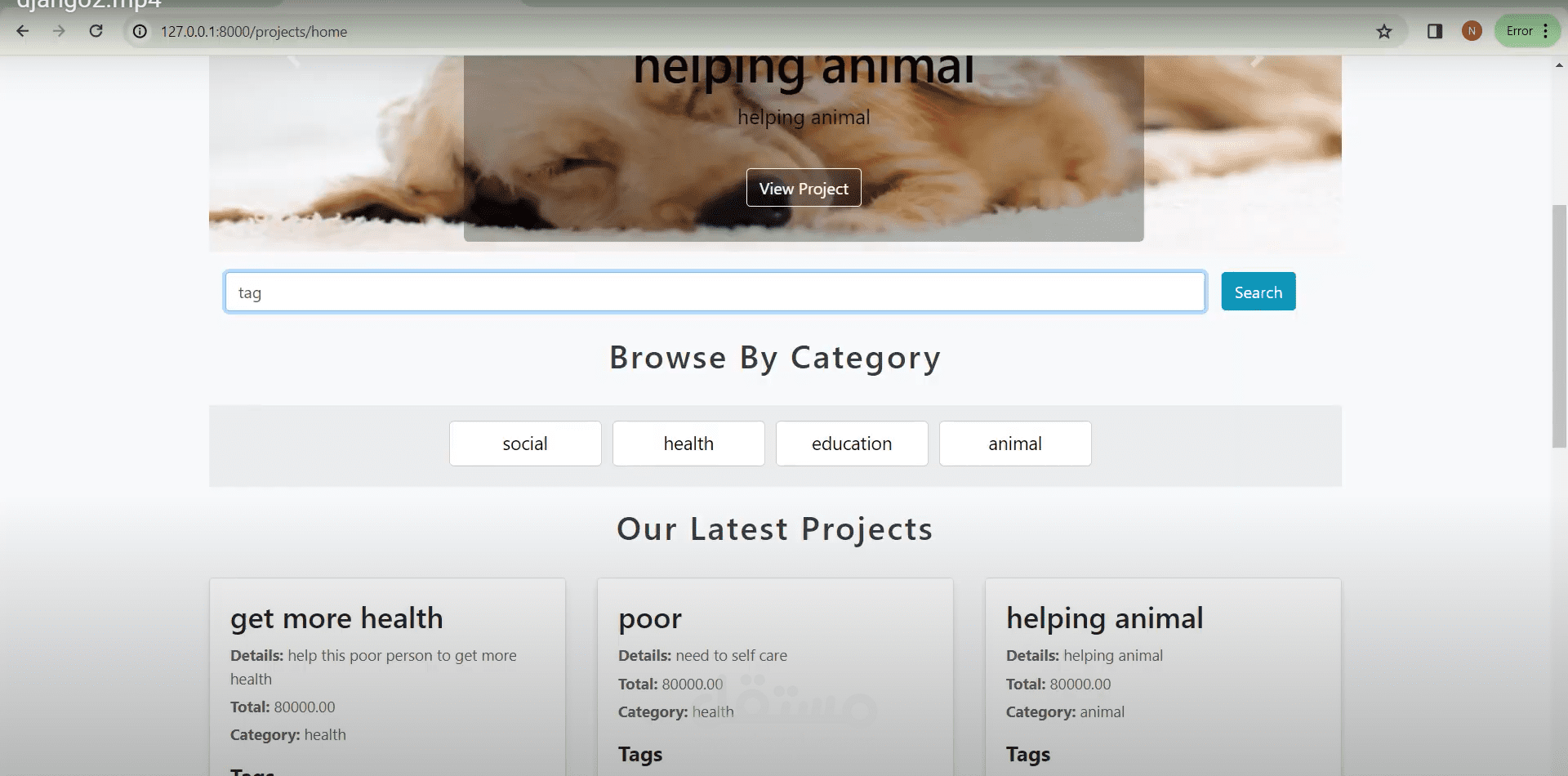Go back using browser back arrow
Screen dimensions: 1568x776
point(23,31)
